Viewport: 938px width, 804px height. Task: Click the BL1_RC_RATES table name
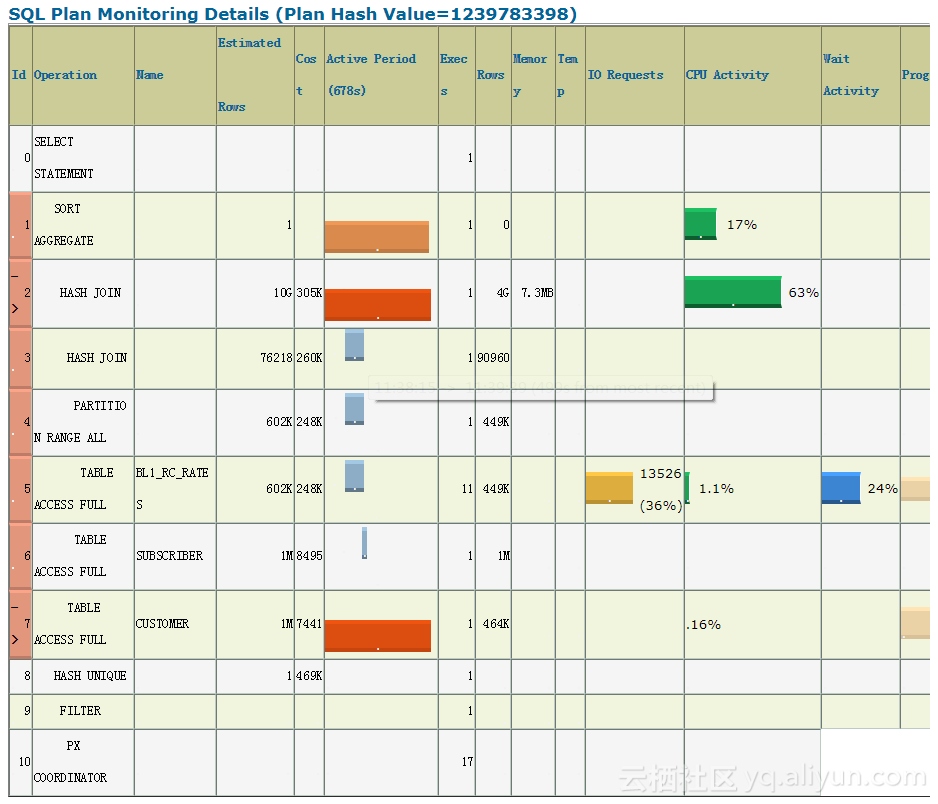[172, 489]
